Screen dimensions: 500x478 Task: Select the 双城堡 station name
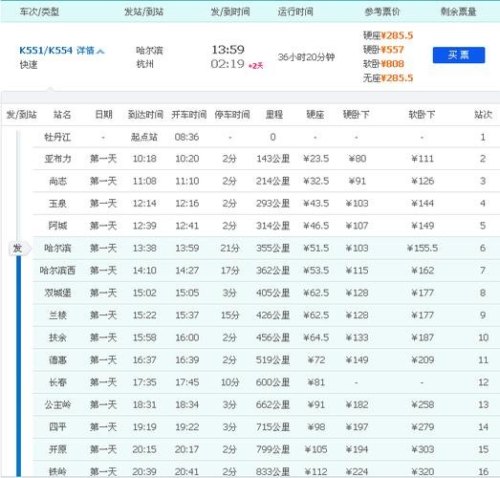click(58, 293)
